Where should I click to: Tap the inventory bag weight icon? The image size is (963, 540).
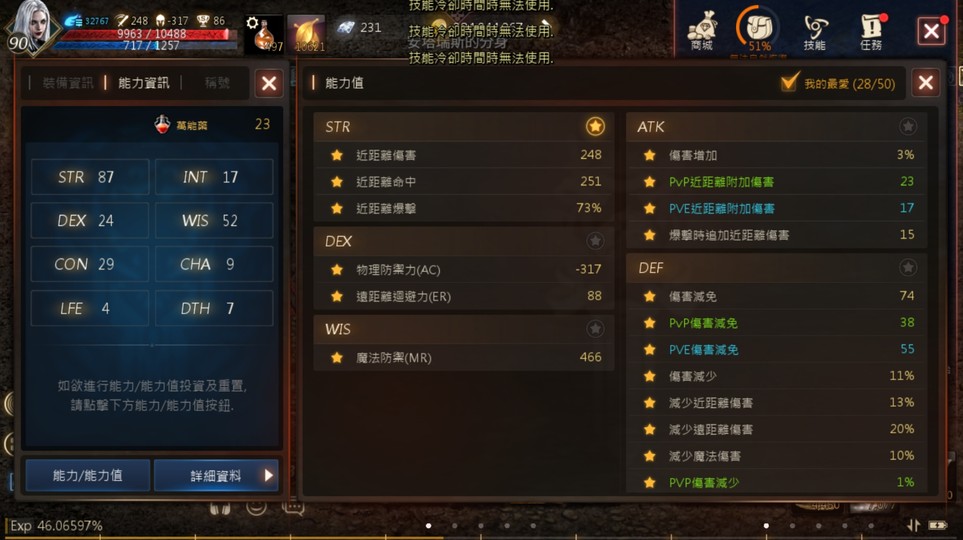(x=758, y=29)
